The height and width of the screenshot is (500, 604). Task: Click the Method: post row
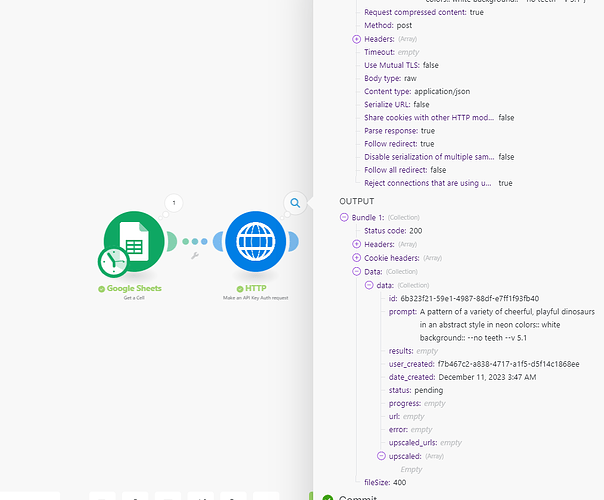coord(388,25)
